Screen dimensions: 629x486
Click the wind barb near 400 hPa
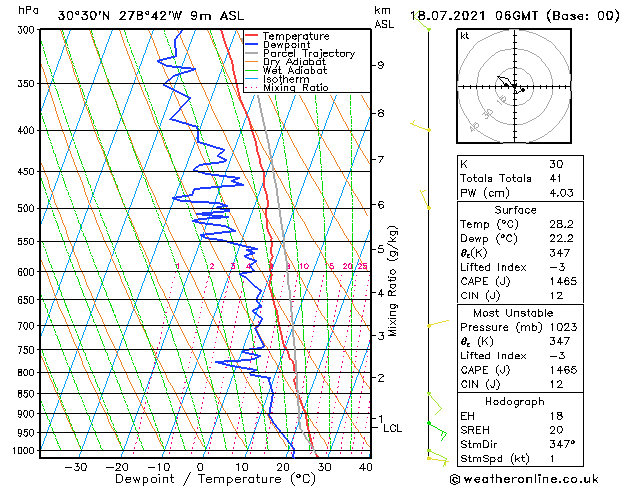pyautogui.click(x=420, y=127)
